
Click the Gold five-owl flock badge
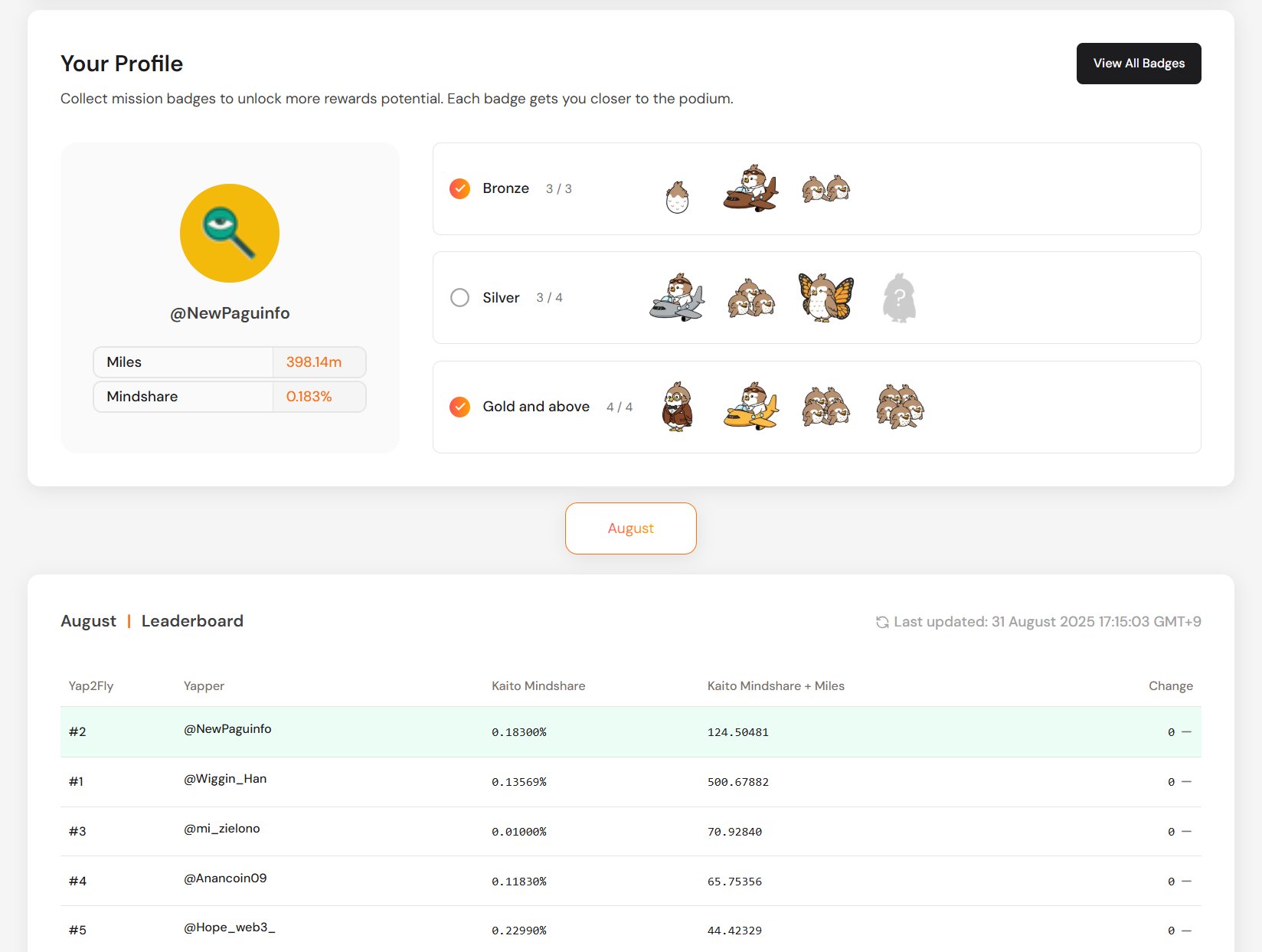(x=900, y=407)
